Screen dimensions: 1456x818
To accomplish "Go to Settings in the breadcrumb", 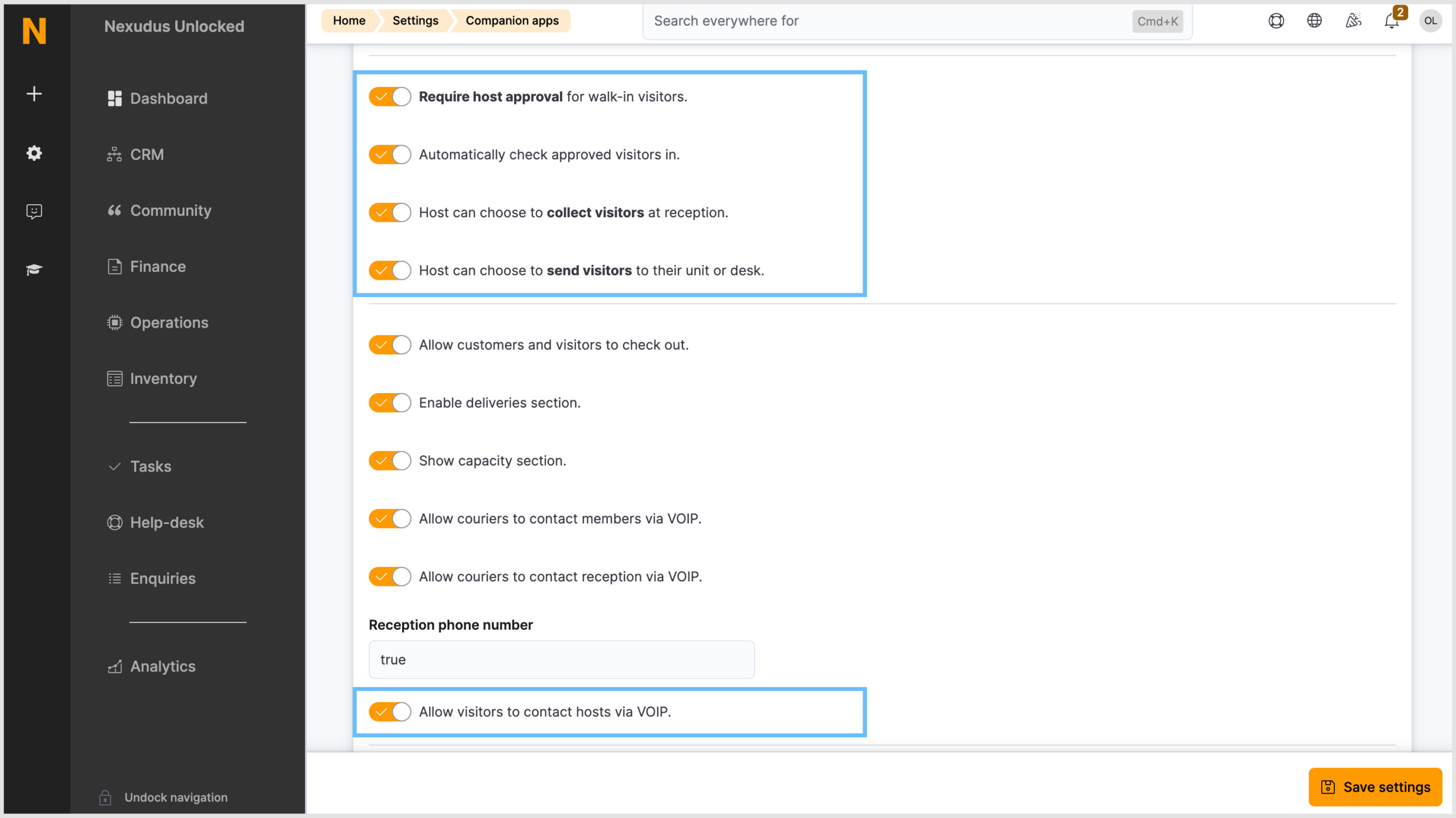I will 415,20.
